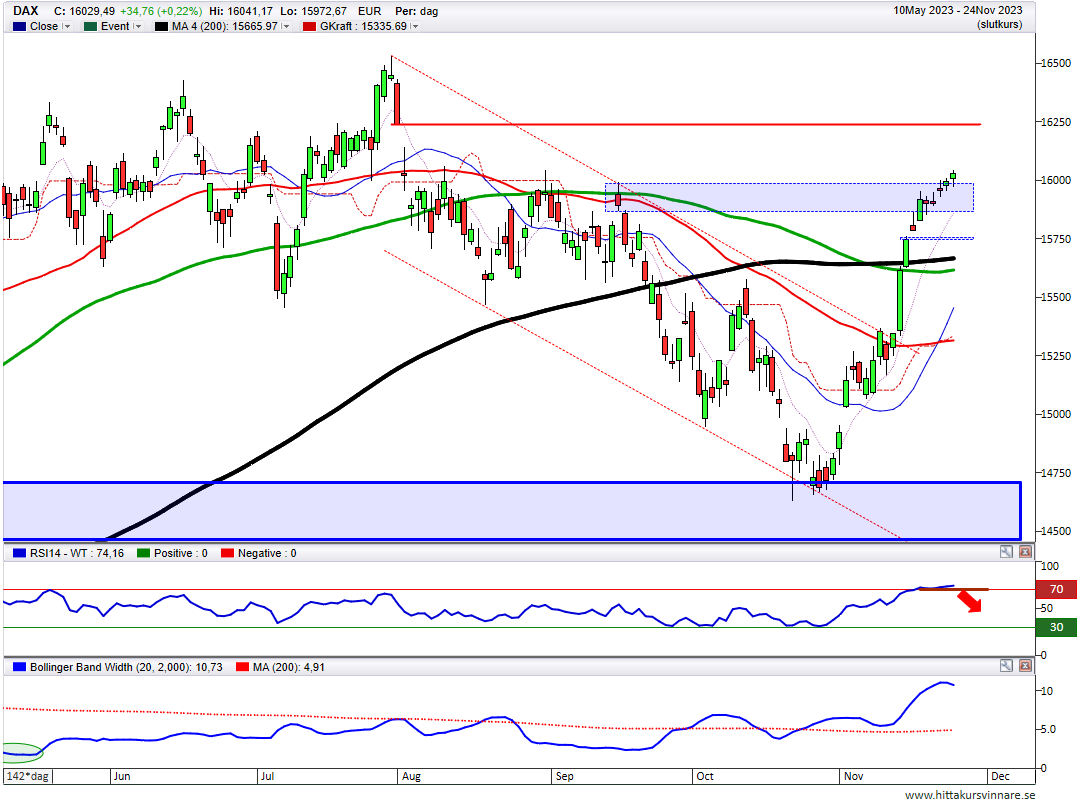Click the Oct month axis label
This screenshot has height=800, width=1080.
click(705, 776)
